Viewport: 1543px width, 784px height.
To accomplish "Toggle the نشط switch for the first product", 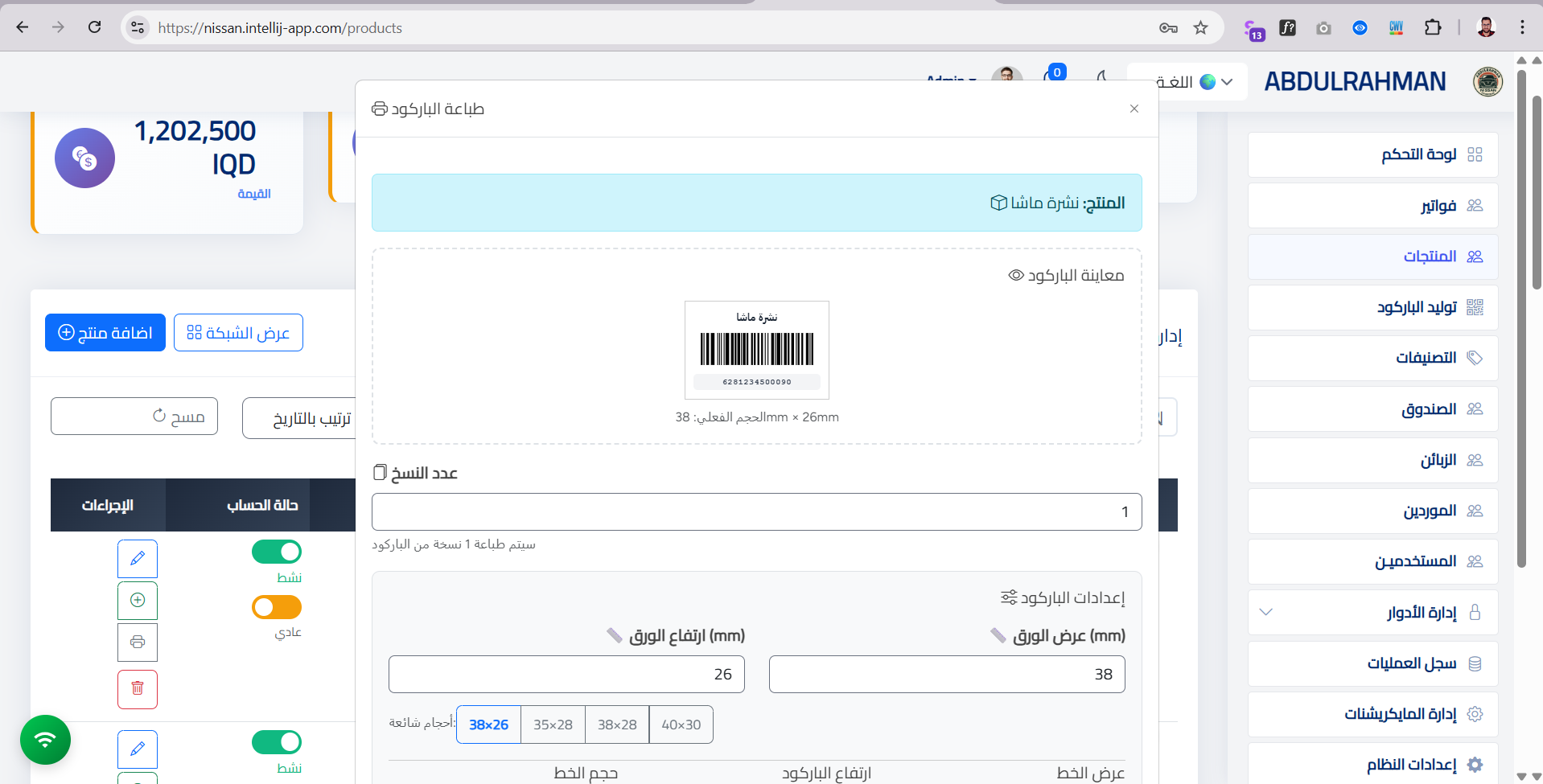I will (x=277, y=552).
